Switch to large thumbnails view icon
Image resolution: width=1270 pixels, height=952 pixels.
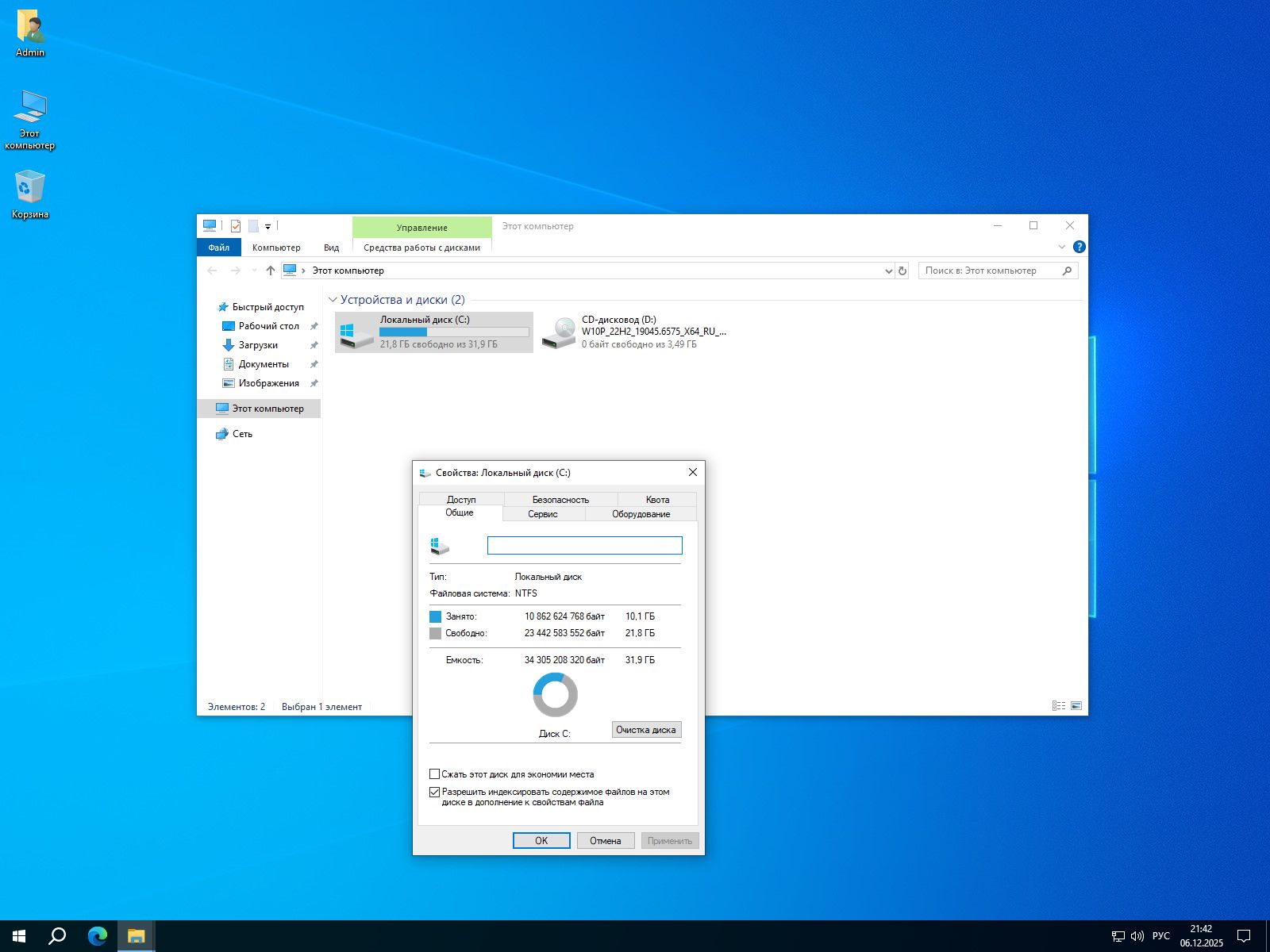click(x=1076, y=705)
